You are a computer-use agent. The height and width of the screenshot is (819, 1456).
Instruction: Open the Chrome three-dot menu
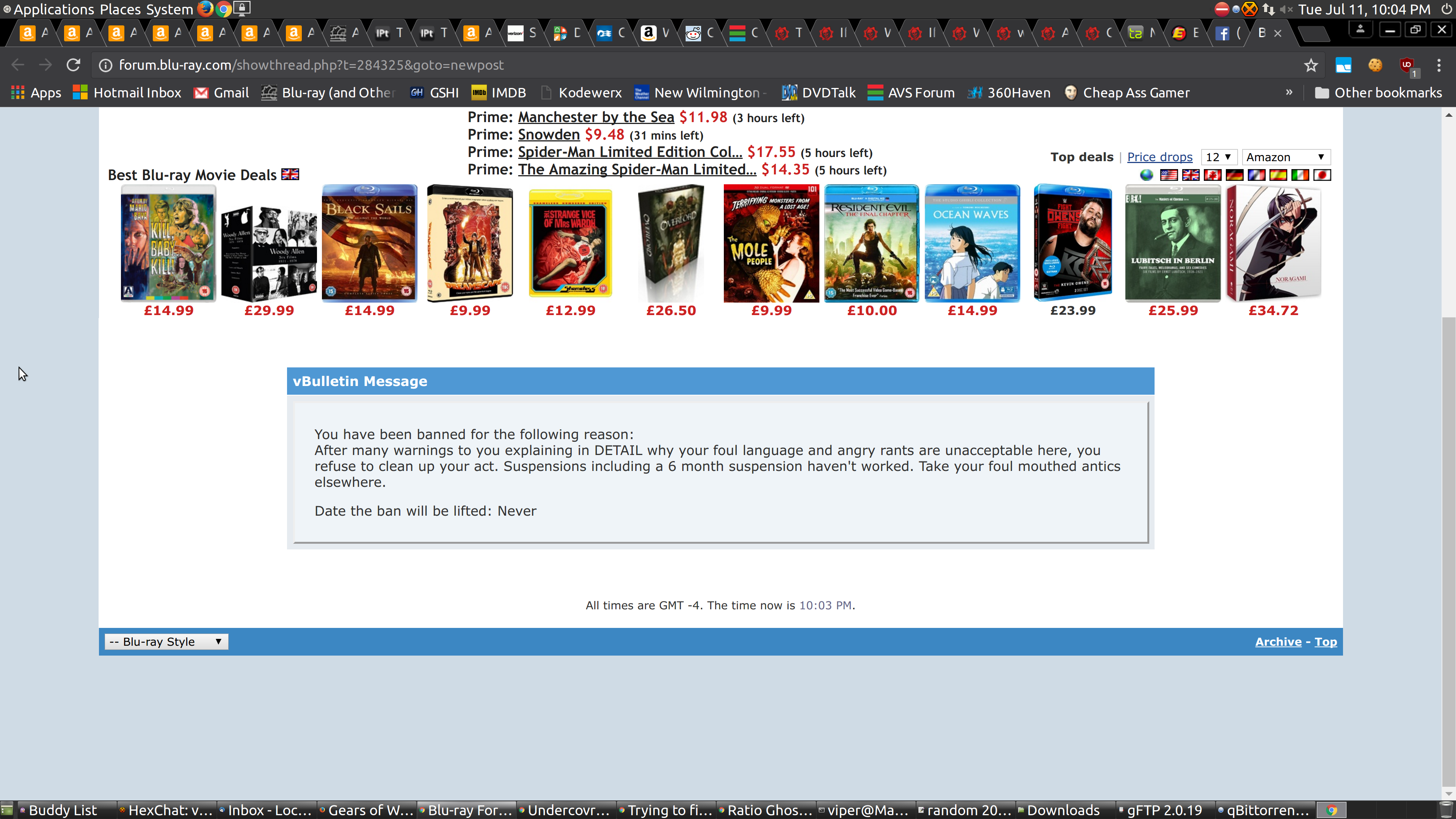[1439, 66]
